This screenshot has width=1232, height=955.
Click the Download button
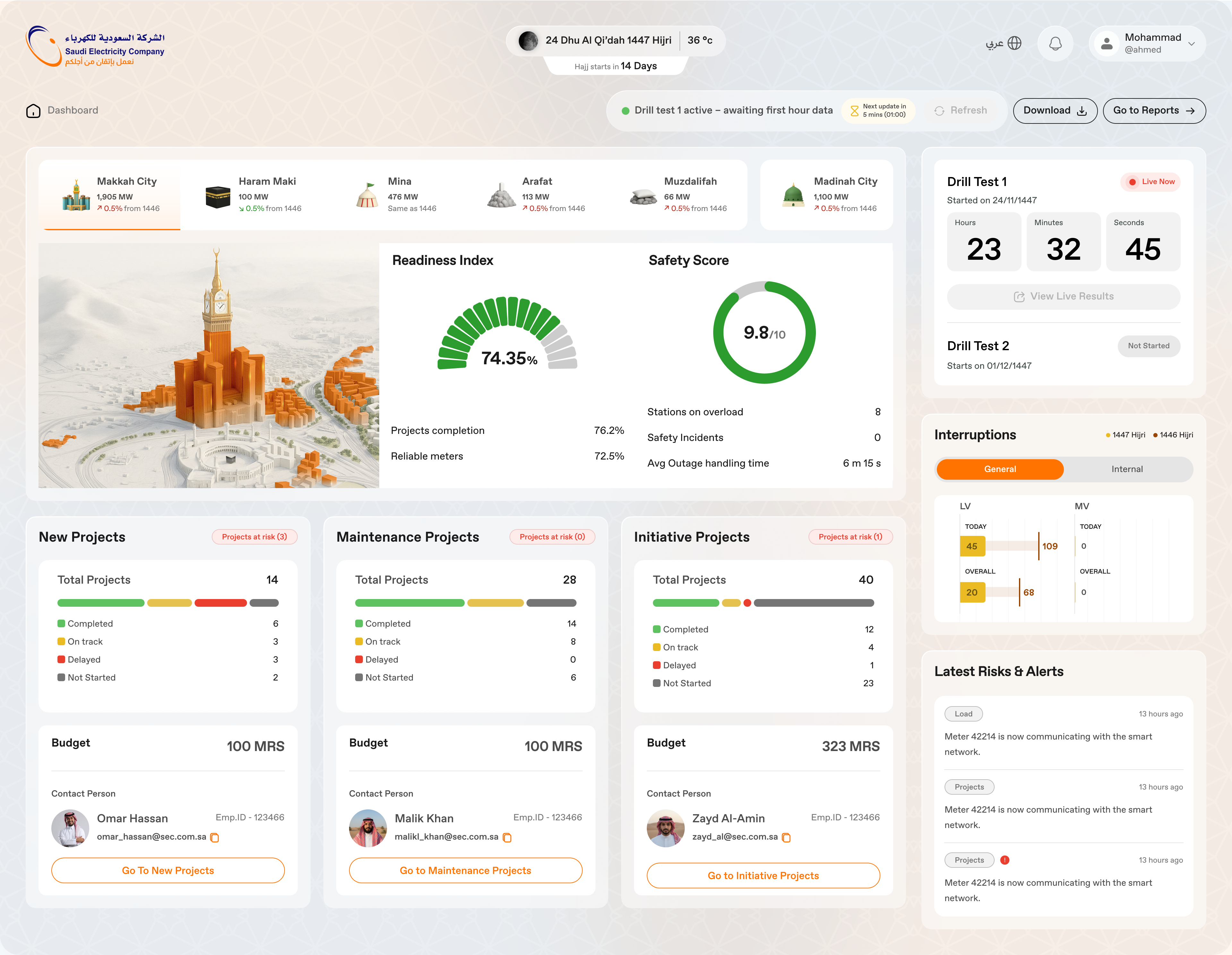coord(1054,111)
